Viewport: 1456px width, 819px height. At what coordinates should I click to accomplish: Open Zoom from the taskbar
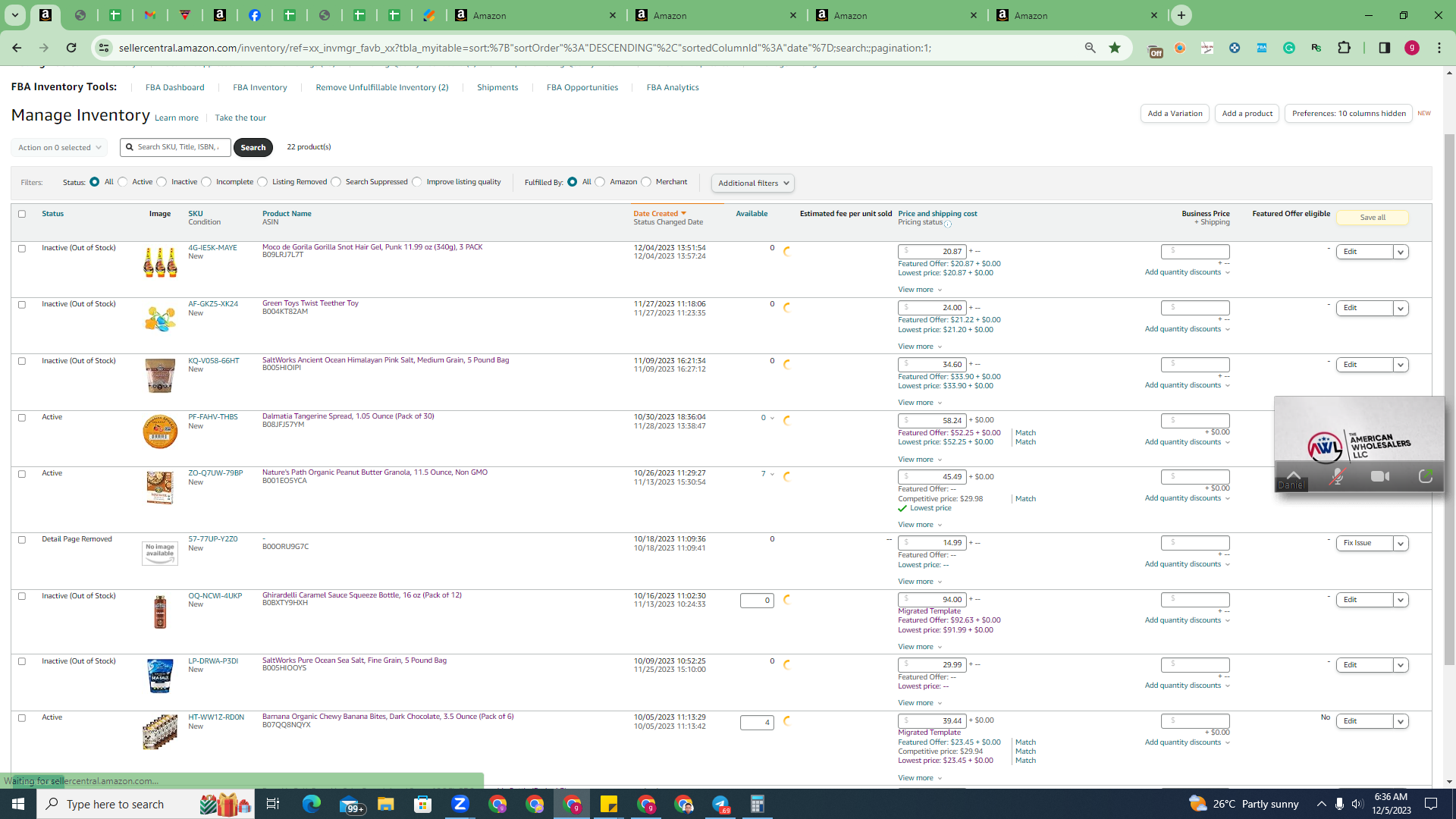[x=460, y=804]
